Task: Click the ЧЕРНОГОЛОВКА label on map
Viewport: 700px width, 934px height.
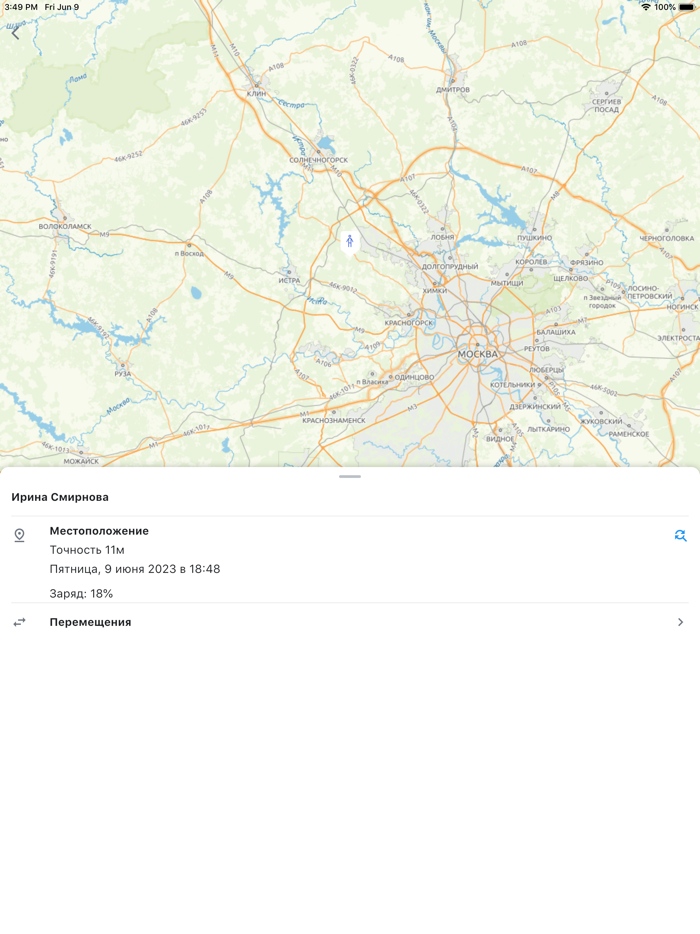Action: (667, 238)
